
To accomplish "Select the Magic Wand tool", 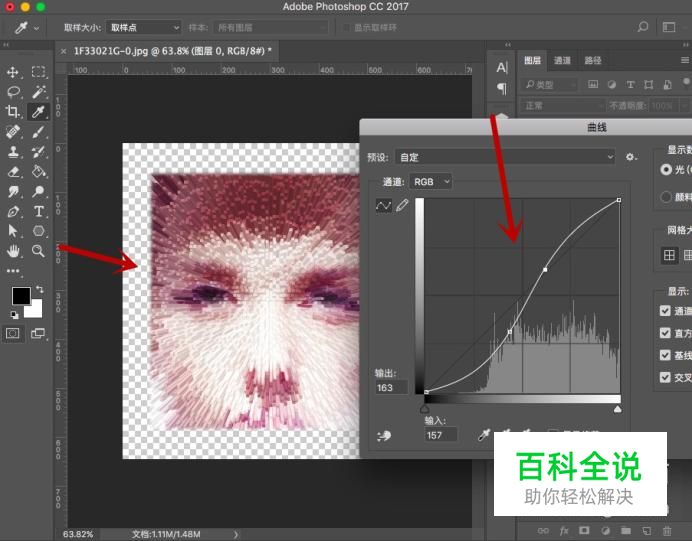I will (38, 92).
